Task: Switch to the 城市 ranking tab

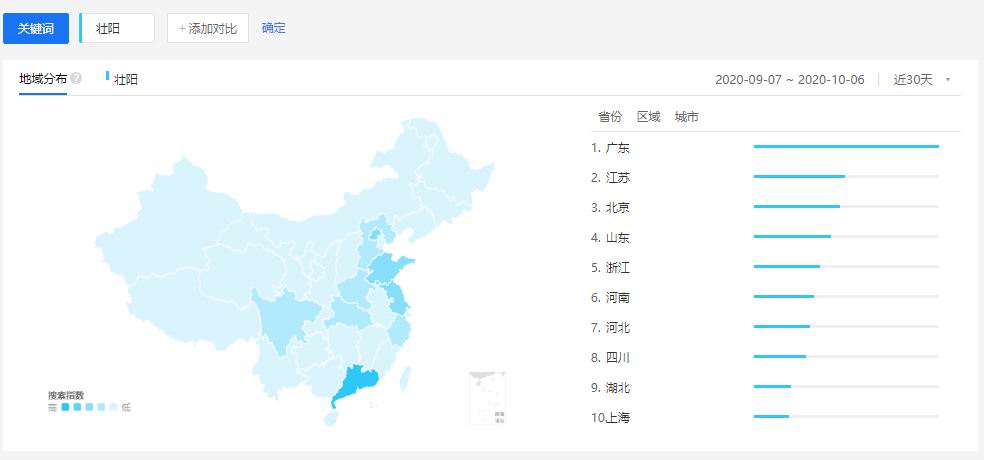Action: [x=686, y=117]
